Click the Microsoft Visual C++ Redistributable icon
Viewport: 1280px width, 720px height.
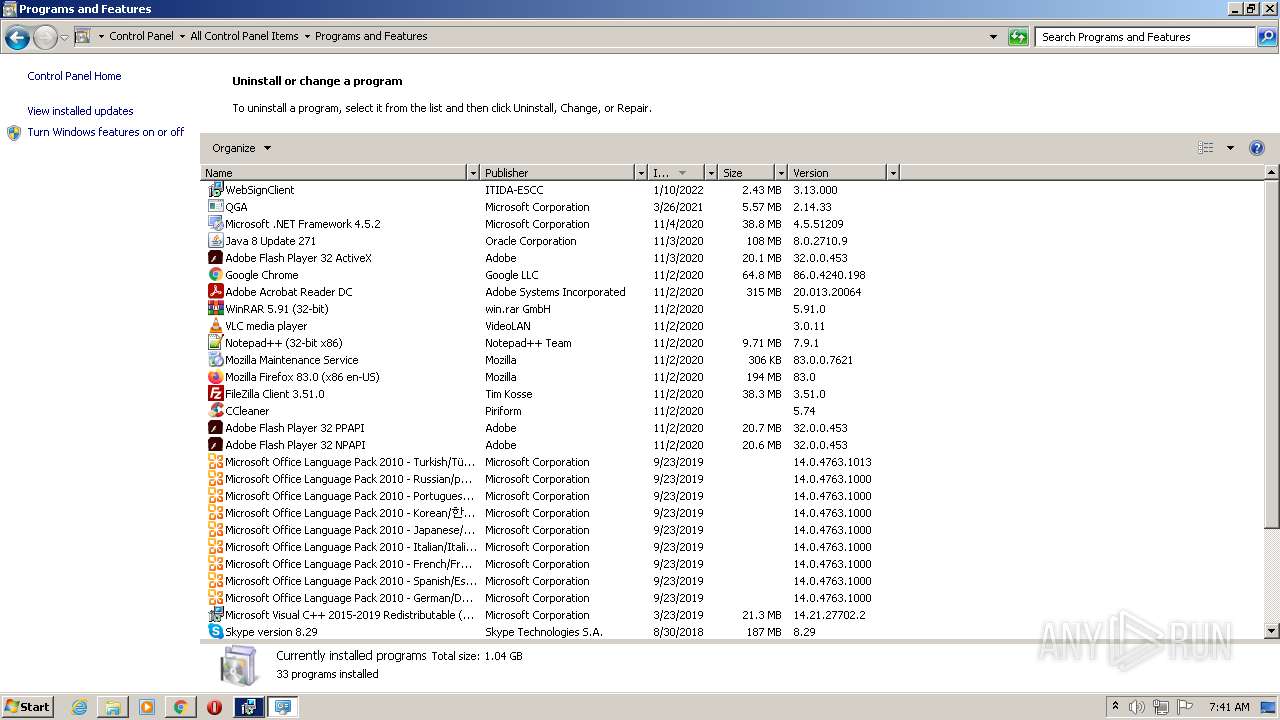[x=215, y=615]
